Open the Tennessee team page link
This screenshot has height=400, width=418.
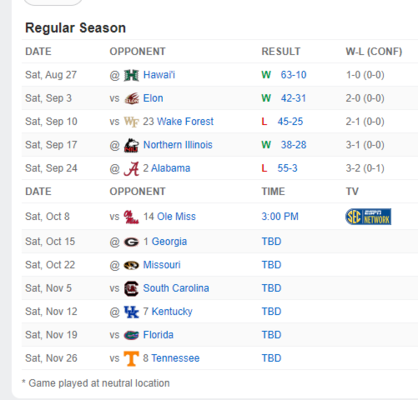(x=175, y=358)
